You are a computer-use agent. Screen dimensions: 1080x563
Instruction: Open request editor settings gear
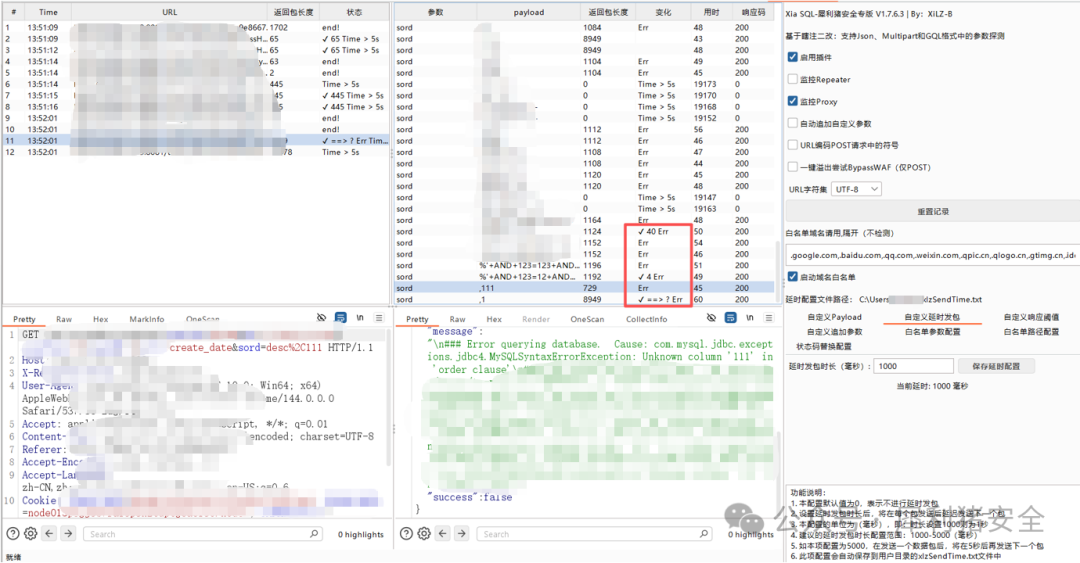tap(31, 534)
